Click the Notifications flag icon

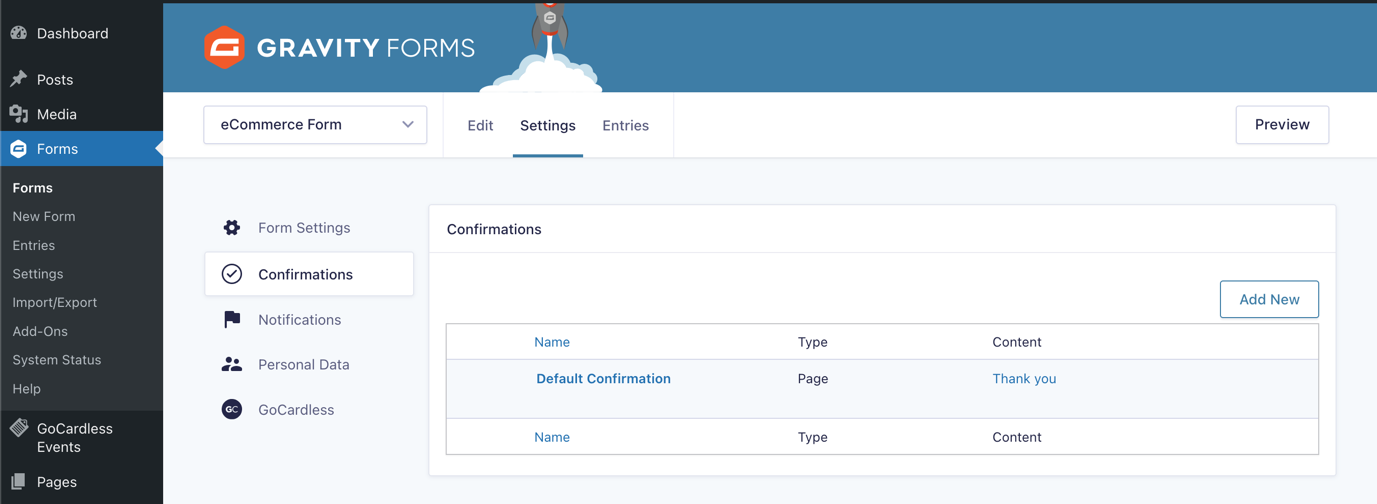[x=232, y=320]
